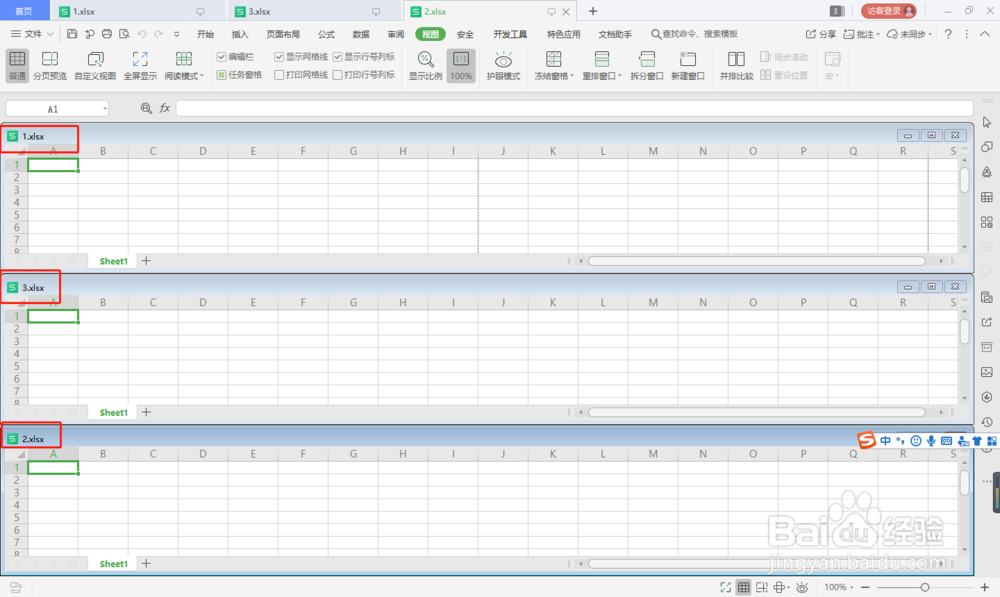Switch to 分页预览 page break preview
Viewport: 1000px width, 597px height.
[x=50, y=66]
